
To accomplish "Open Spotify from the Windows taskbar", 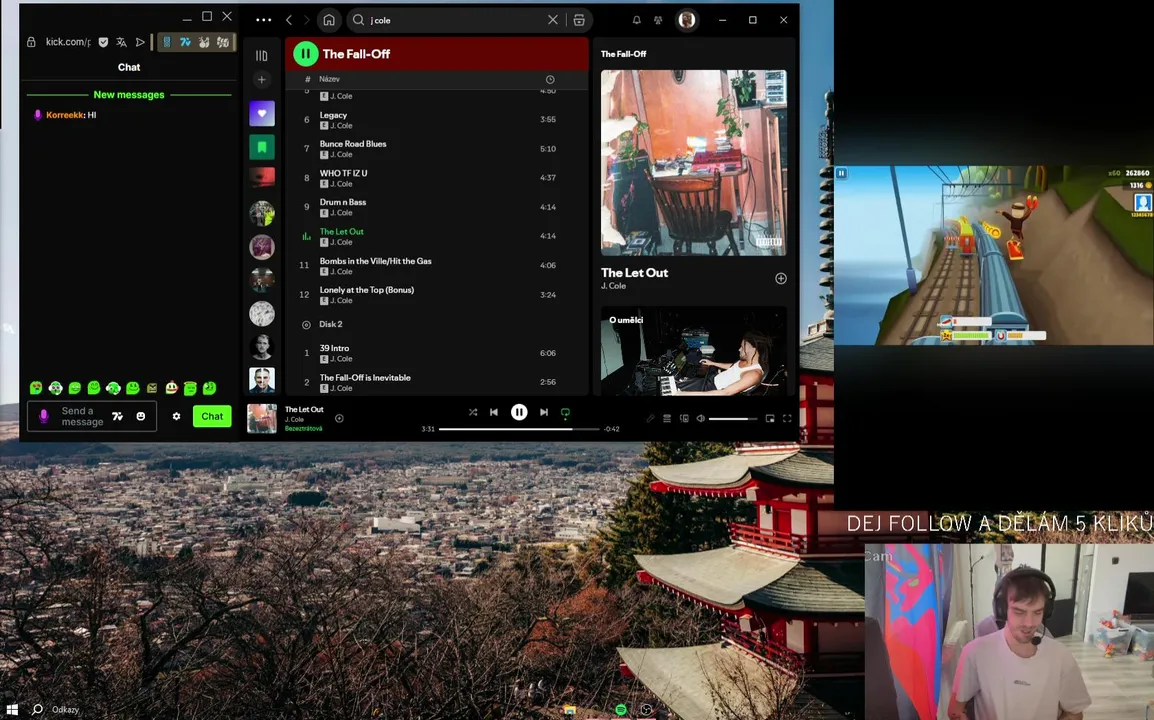I will point(620,710).
